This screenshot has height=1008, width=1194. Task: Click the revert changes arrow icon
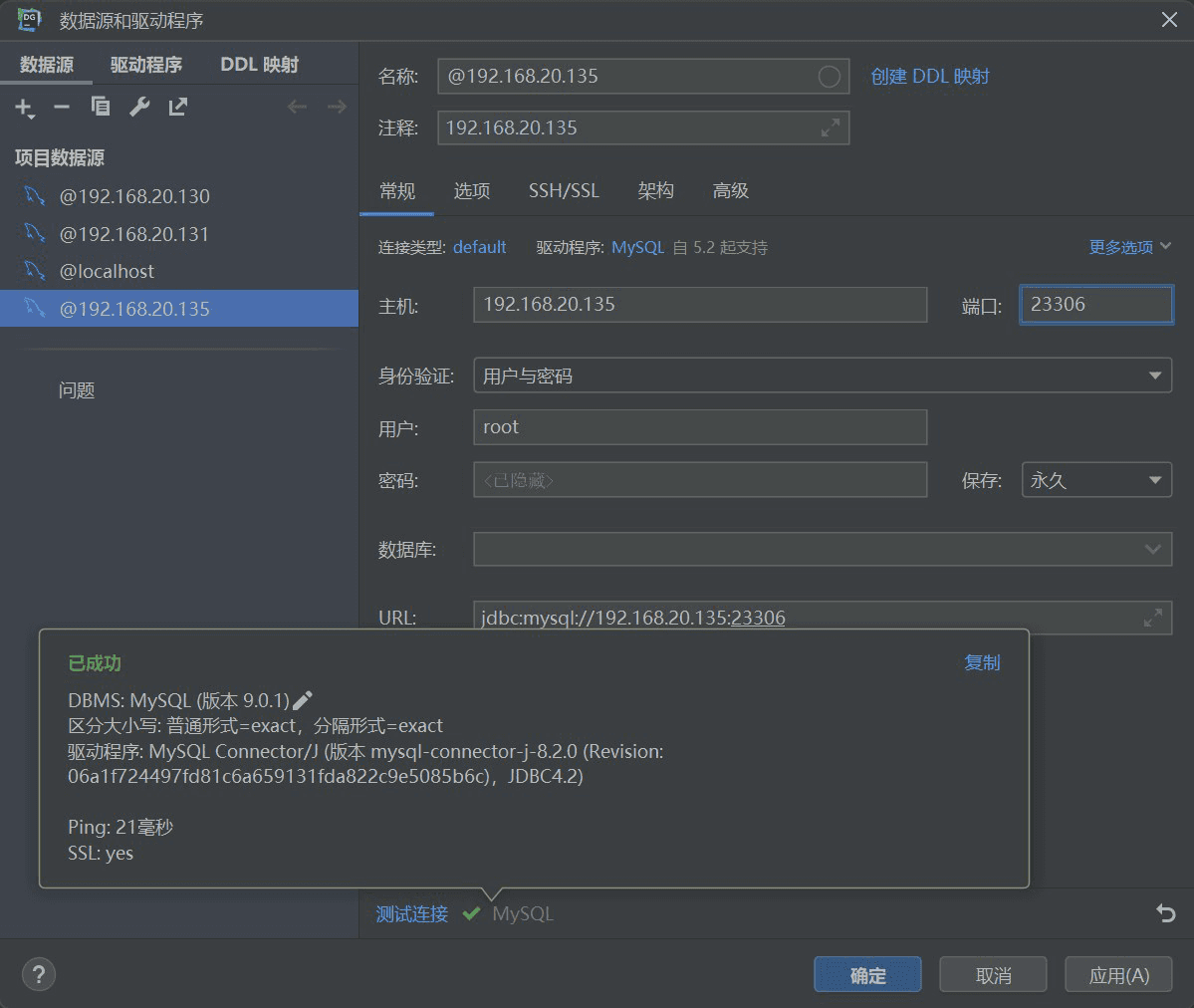pyautogui.click(x=1166, y=912)
